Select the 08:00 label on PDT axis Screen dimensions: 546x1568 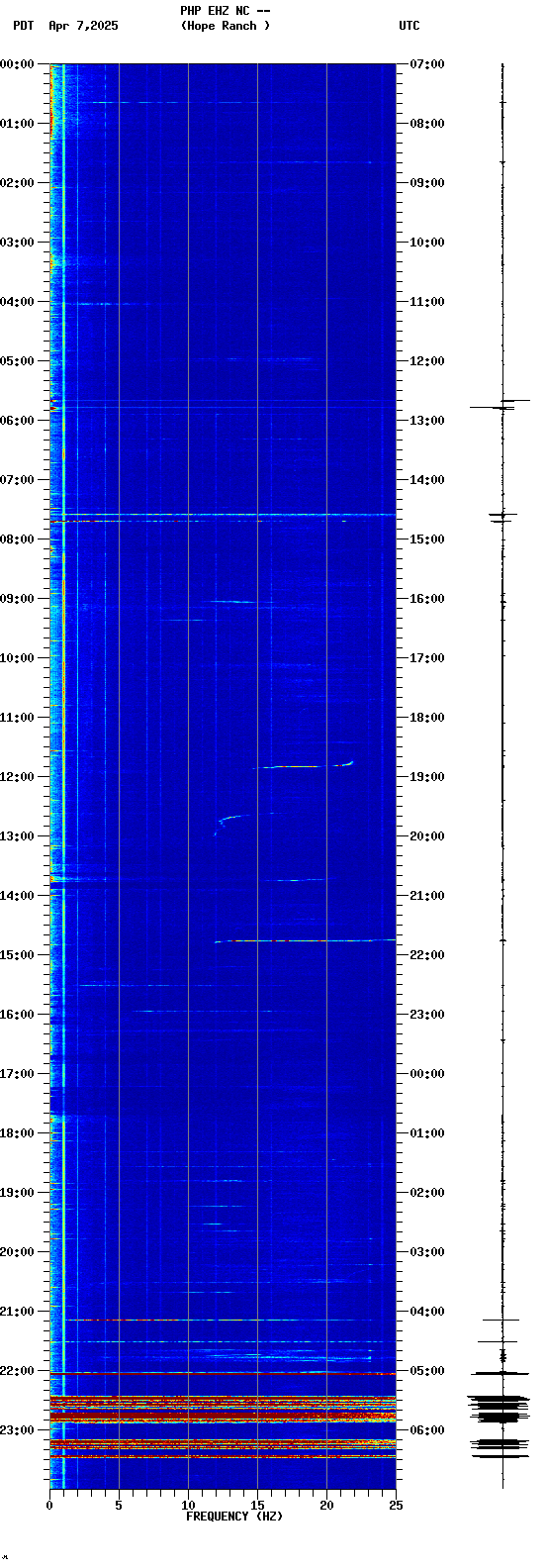click(x=17, y=539)
